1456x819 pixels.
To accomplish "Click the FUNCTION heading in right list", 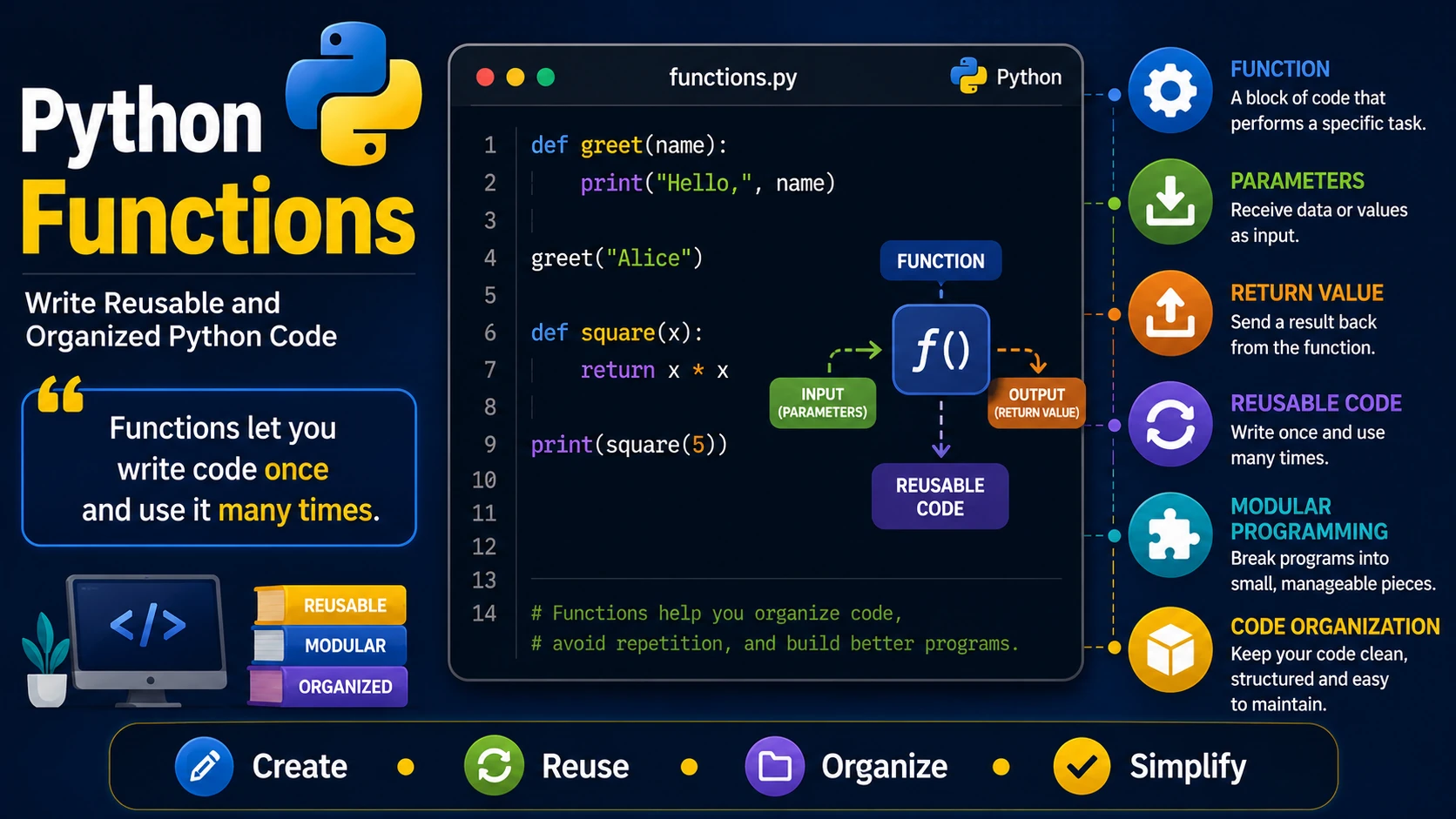I will [x=1279, y=69].
